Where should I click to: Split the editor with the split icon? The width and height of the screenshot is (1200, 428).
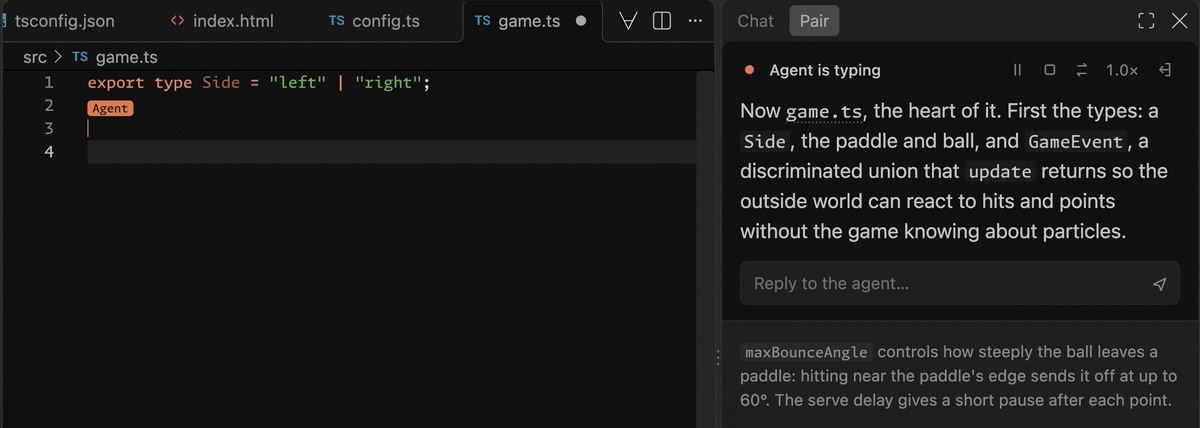pyautogui.click(x=661, y=21)
